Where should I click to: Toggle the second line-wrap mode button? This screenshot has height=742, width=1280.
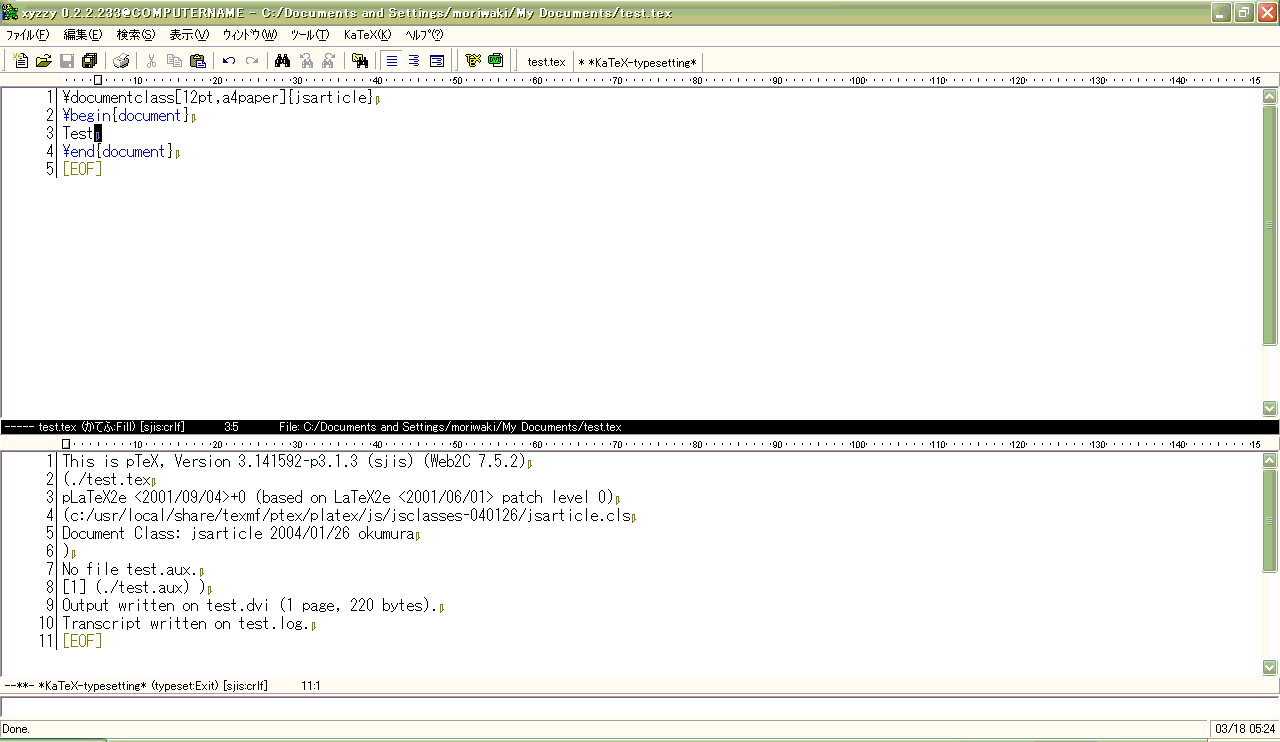[x=414, y=61]
